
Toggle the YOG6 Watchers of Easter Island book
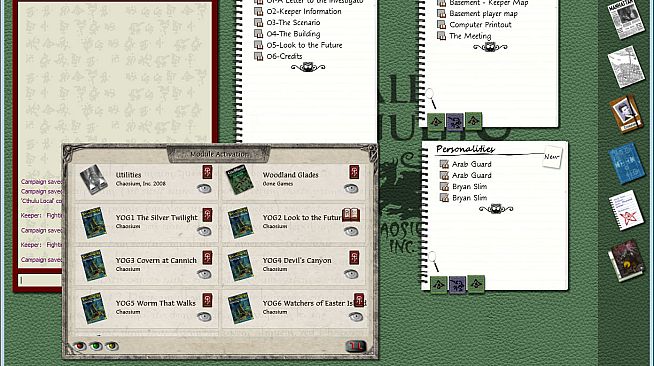pos(359,300)
